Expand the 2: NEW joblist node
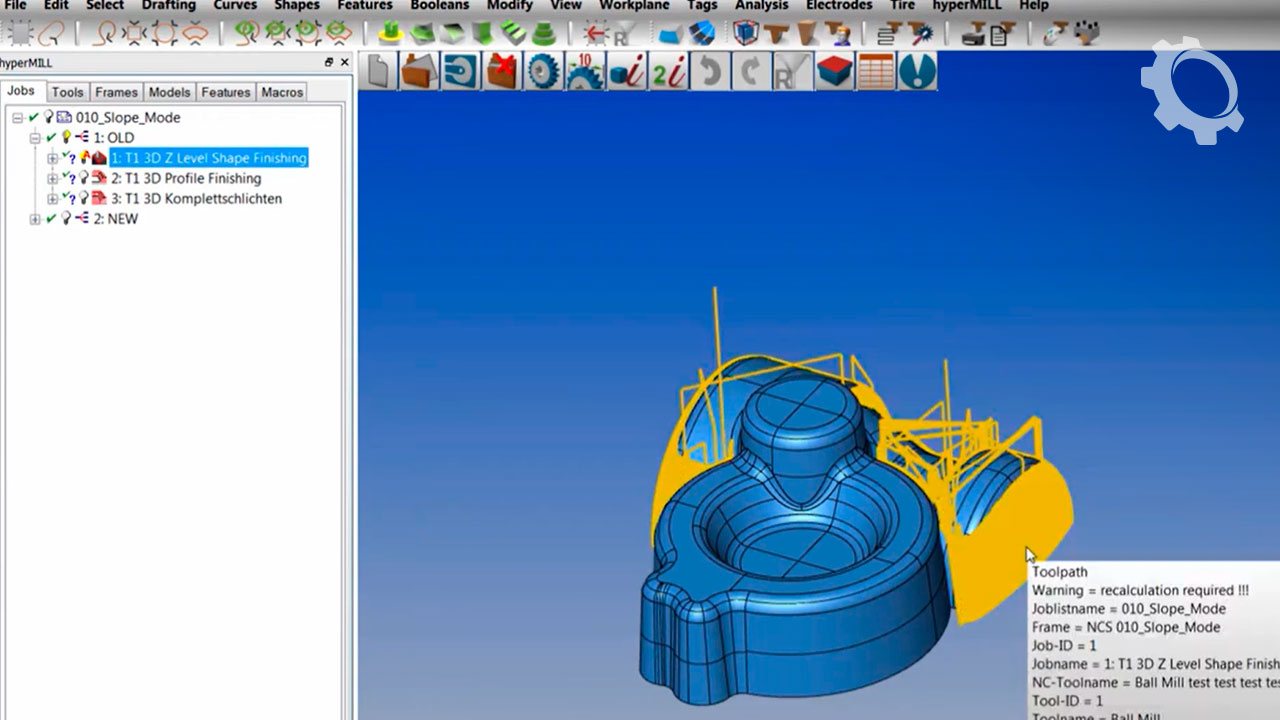 pos(35,219)
